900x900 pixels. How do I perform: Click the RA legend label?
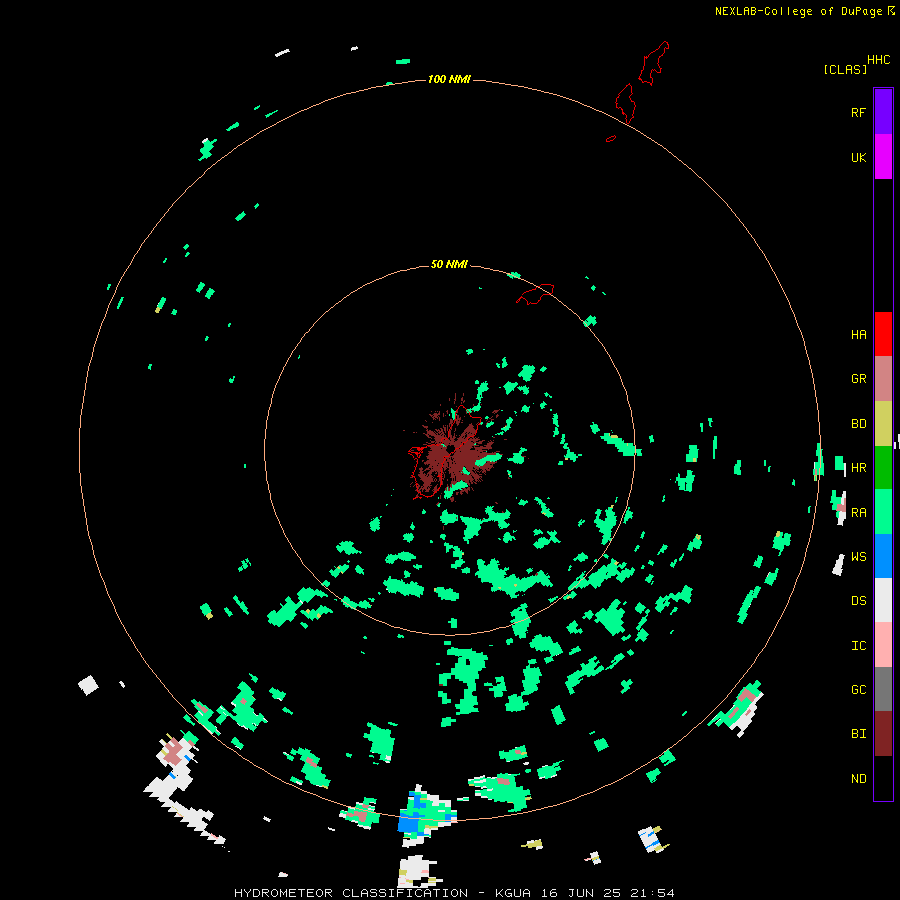858,512
